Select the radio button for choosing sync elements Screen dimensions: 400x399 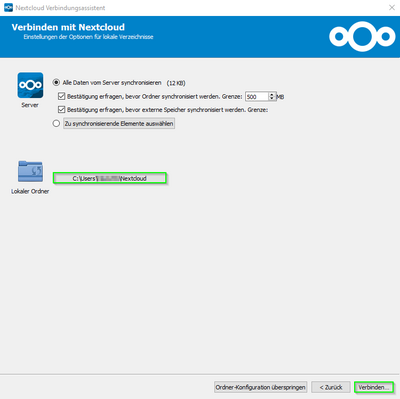point(56,124)
